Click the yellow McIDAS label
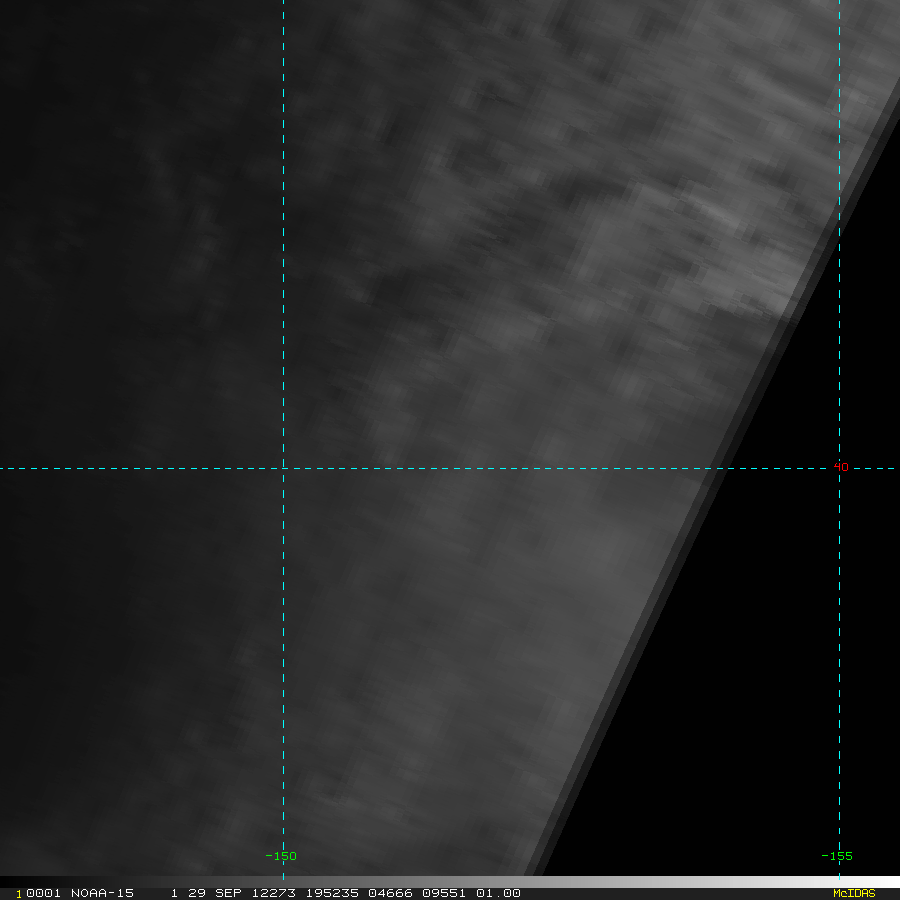 pyautogui.click(x=854, y=893)
